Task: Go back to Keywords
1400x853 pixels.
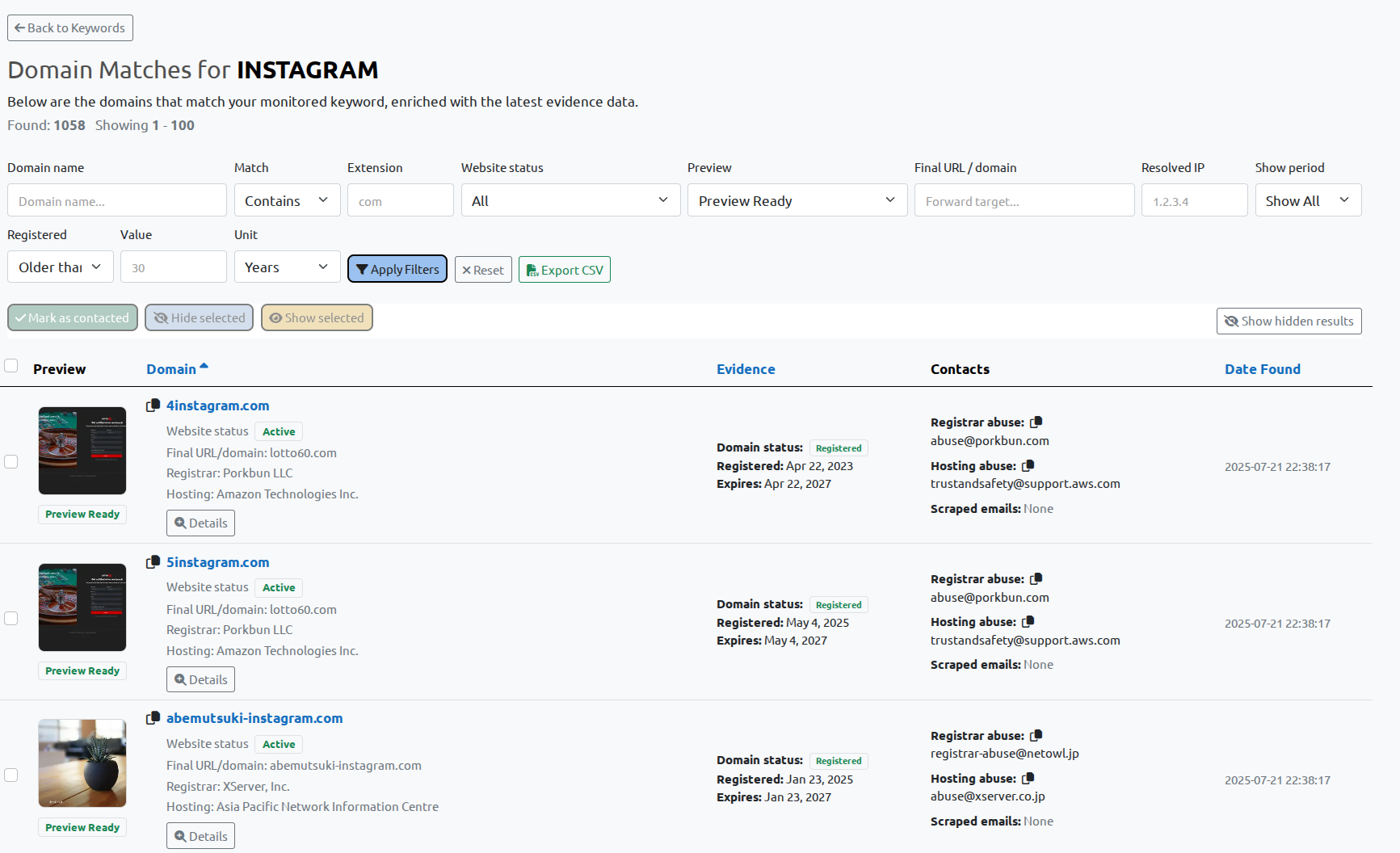Action: tap(70, 27)
